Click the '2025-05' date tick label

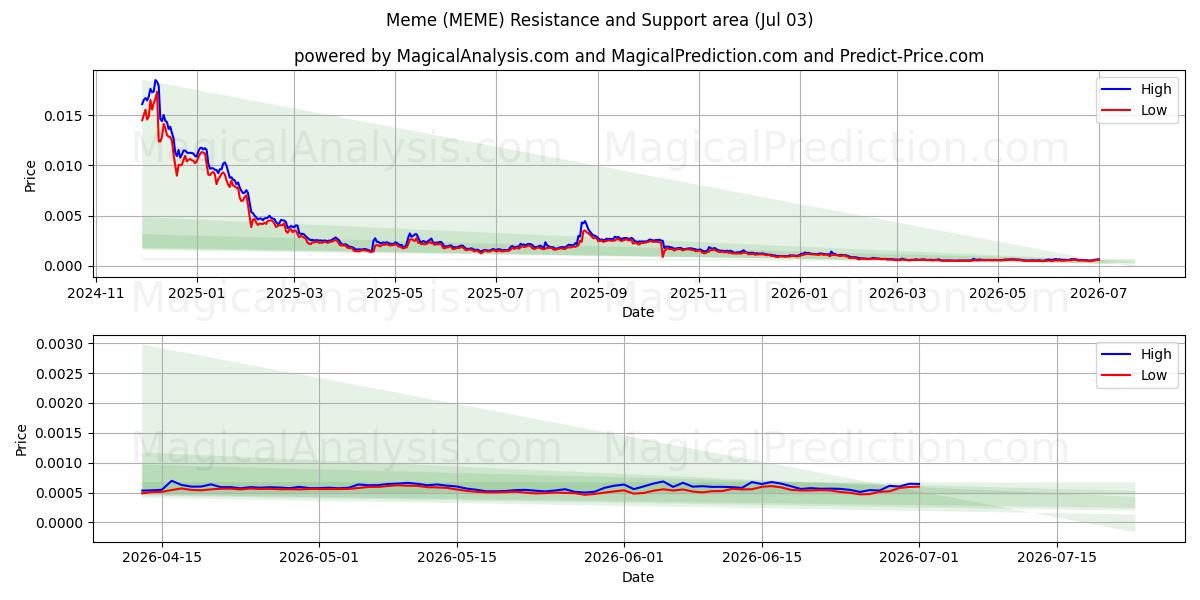[x=395, y=293]
